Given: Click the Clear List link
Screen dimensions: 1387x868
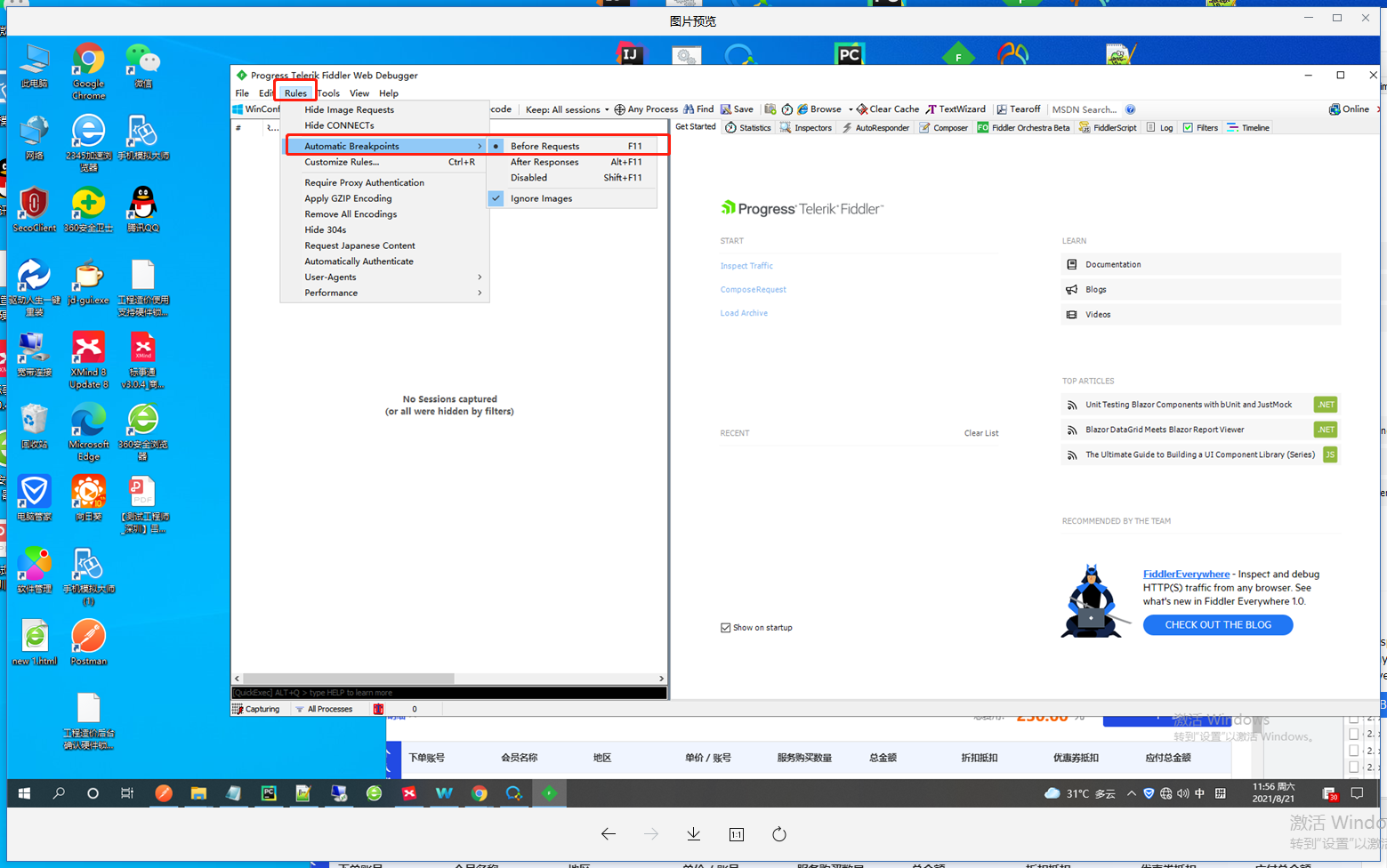Looking at the screenshot, I should [x=980, y=433].
